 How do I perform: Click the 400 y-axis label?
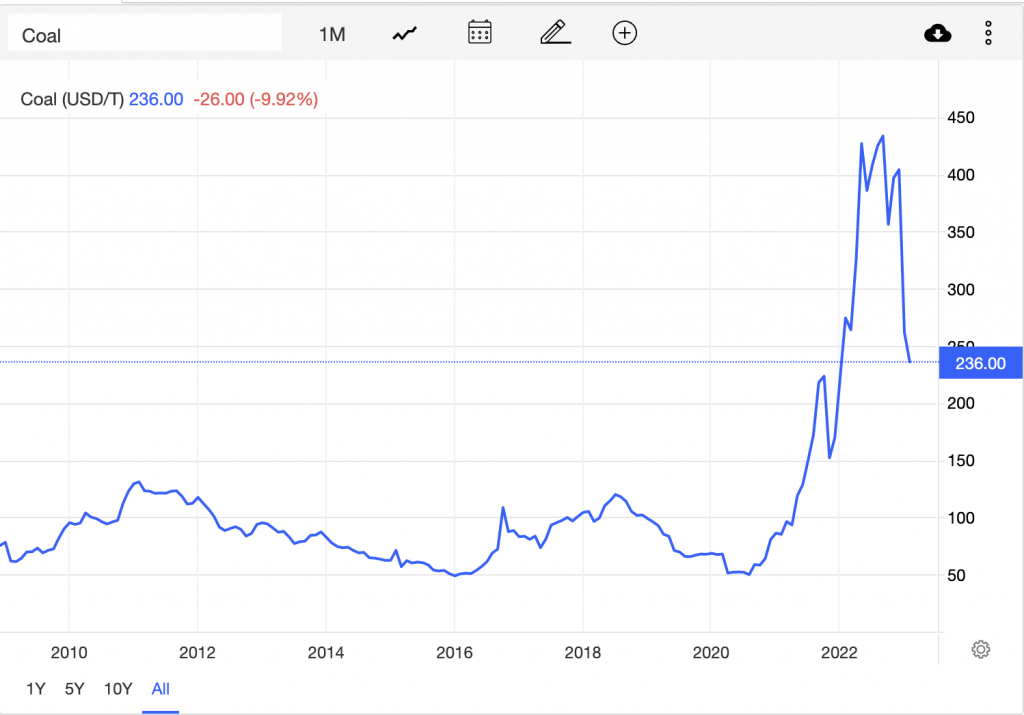(961, 175)
